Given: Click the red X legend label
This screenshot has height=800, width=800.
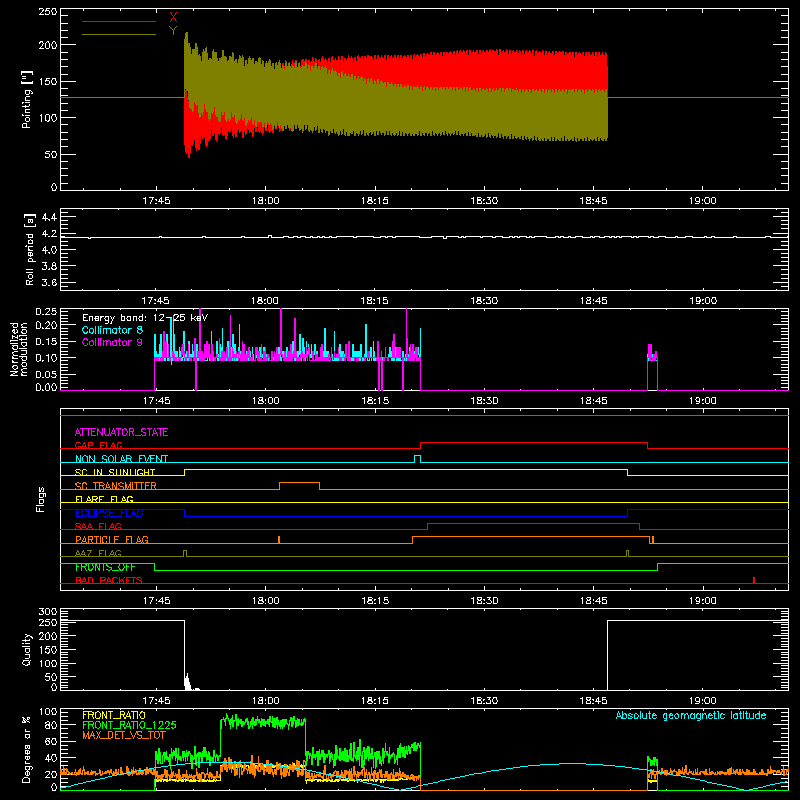Looking at the screenshot, I should tap(173, 18).
